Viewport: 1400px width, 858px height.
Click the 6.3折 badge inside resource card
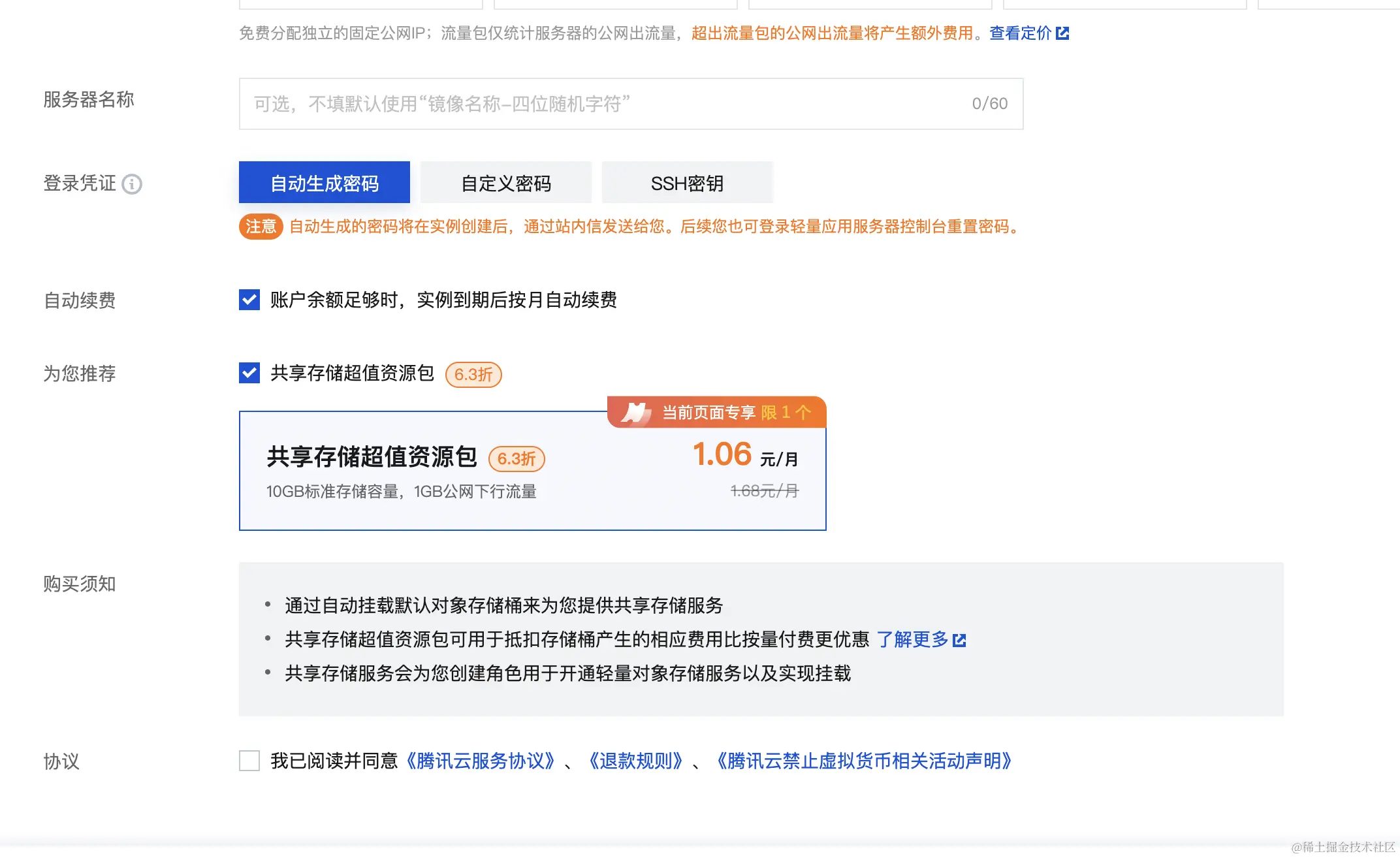click(517, 459)
